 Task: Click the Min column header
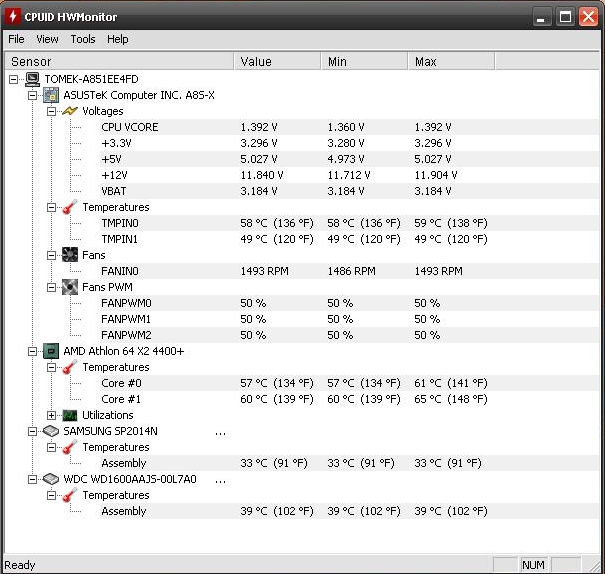coord(364,62)
